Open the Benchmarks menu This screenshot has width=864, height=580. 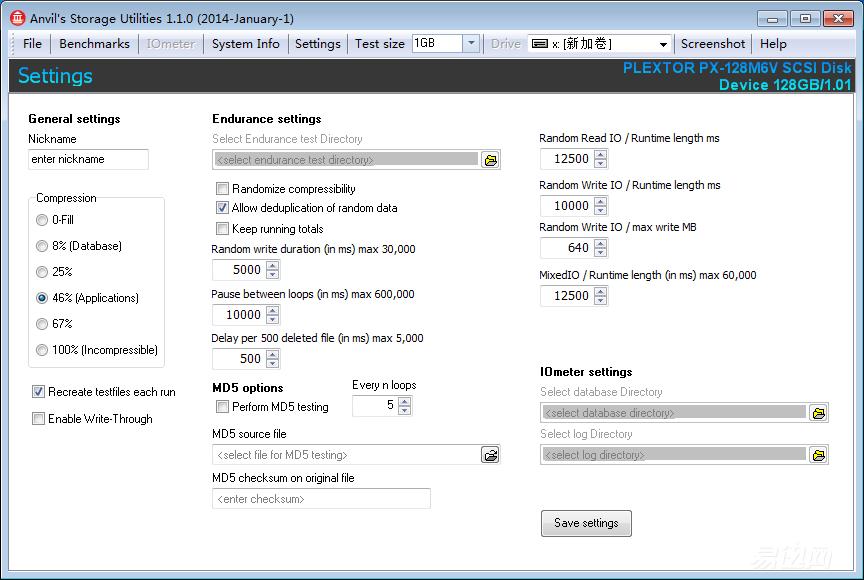pos(94,43)
